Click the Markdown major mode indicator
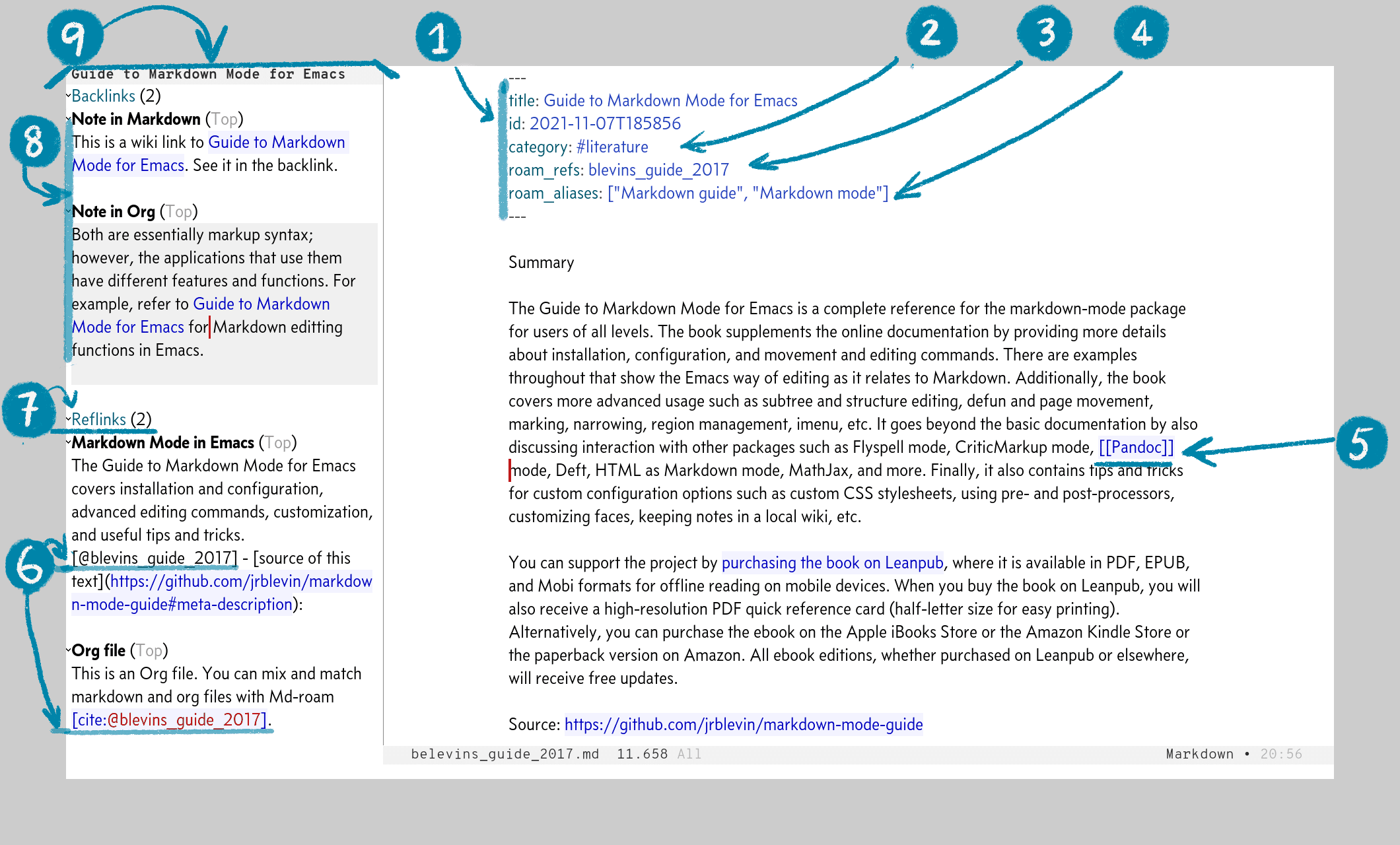Screen dimensions: 1400x845 tap(1199, 755)
